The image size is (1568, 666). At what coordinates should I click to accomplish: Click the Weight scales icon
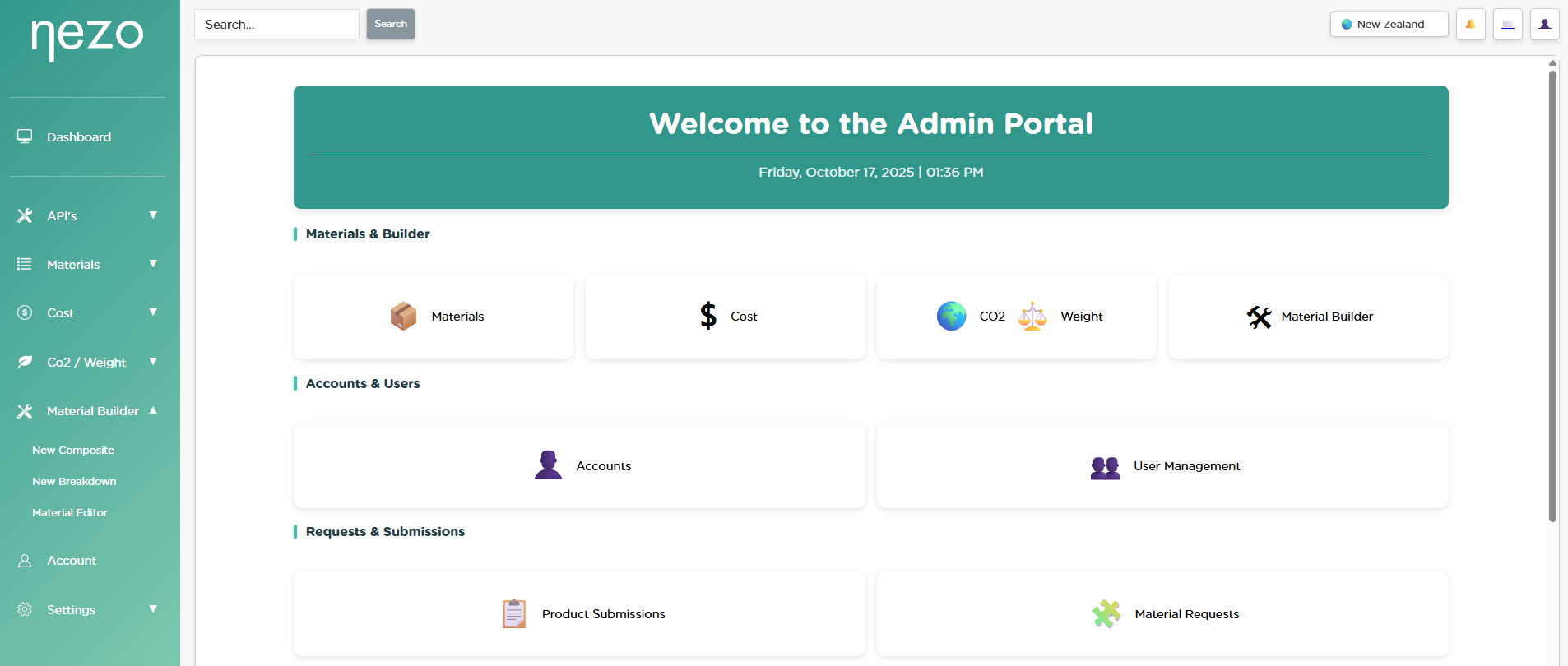[x=1032, y=317]
